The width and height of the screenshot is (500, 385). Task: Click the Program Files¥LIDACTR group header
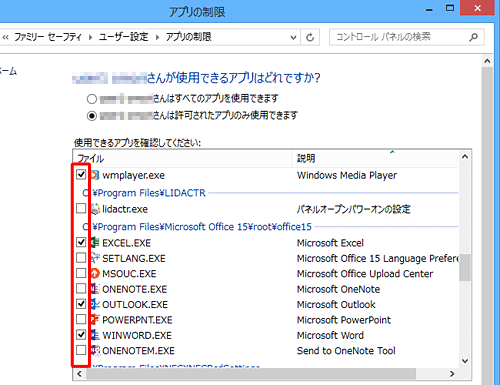click(144, 193)
